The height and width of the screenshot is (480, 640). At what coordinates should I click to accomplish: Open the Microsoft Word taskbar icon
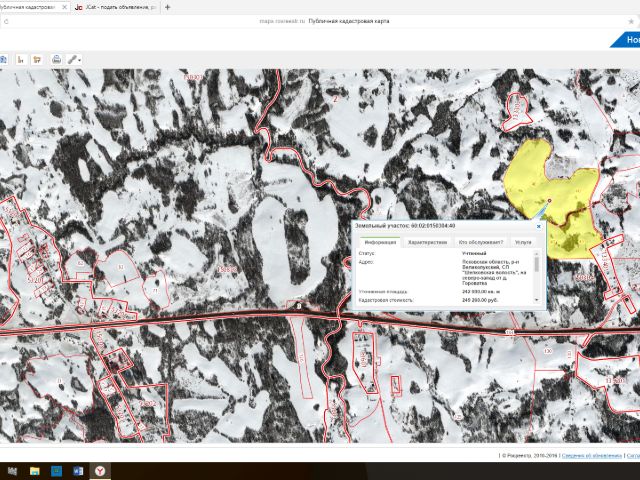pos(78,471)
